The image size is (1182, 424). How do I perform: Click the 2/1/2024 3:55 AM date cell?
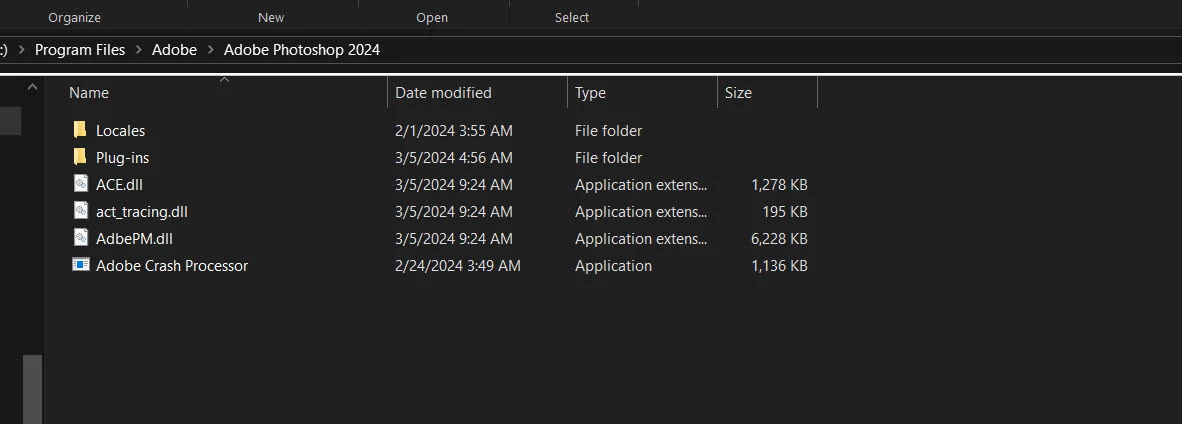454,131
